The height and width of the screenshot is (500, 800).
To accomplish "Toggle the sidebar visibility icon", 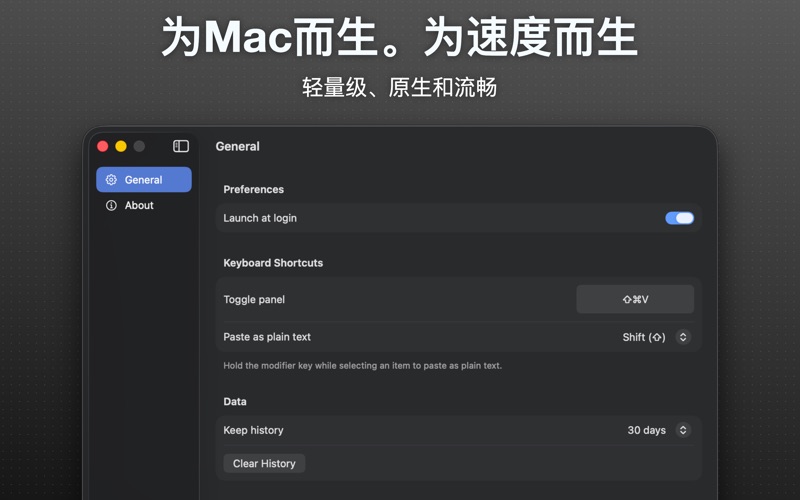I will (181, 146).
